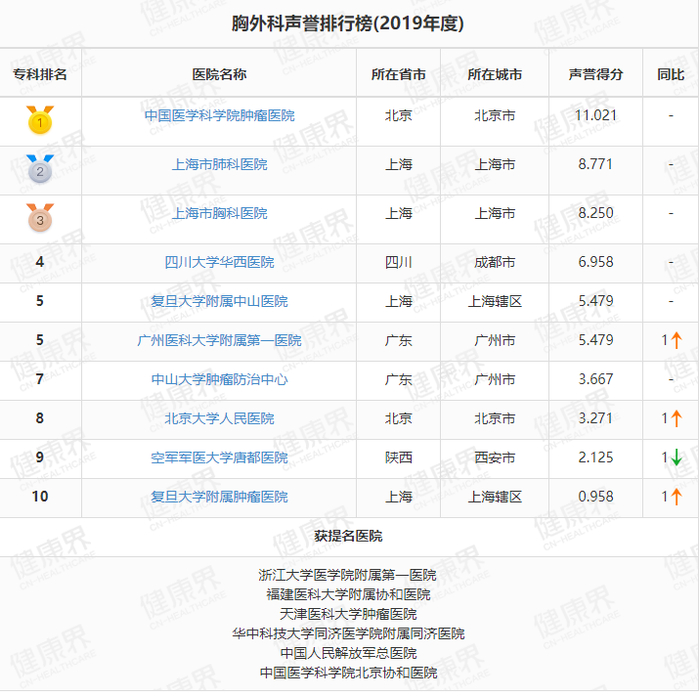Open 中山大学肿瘤防治中心 link
Screen dimensions: 700x696
[219, 379]
